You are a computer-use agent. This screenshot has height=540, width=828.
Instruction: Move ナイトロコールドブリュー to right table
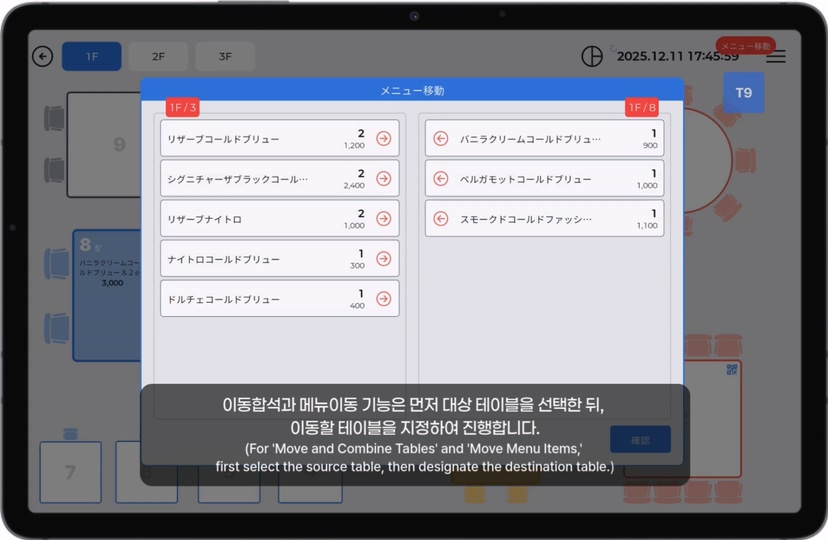click(x=383, y=259)
